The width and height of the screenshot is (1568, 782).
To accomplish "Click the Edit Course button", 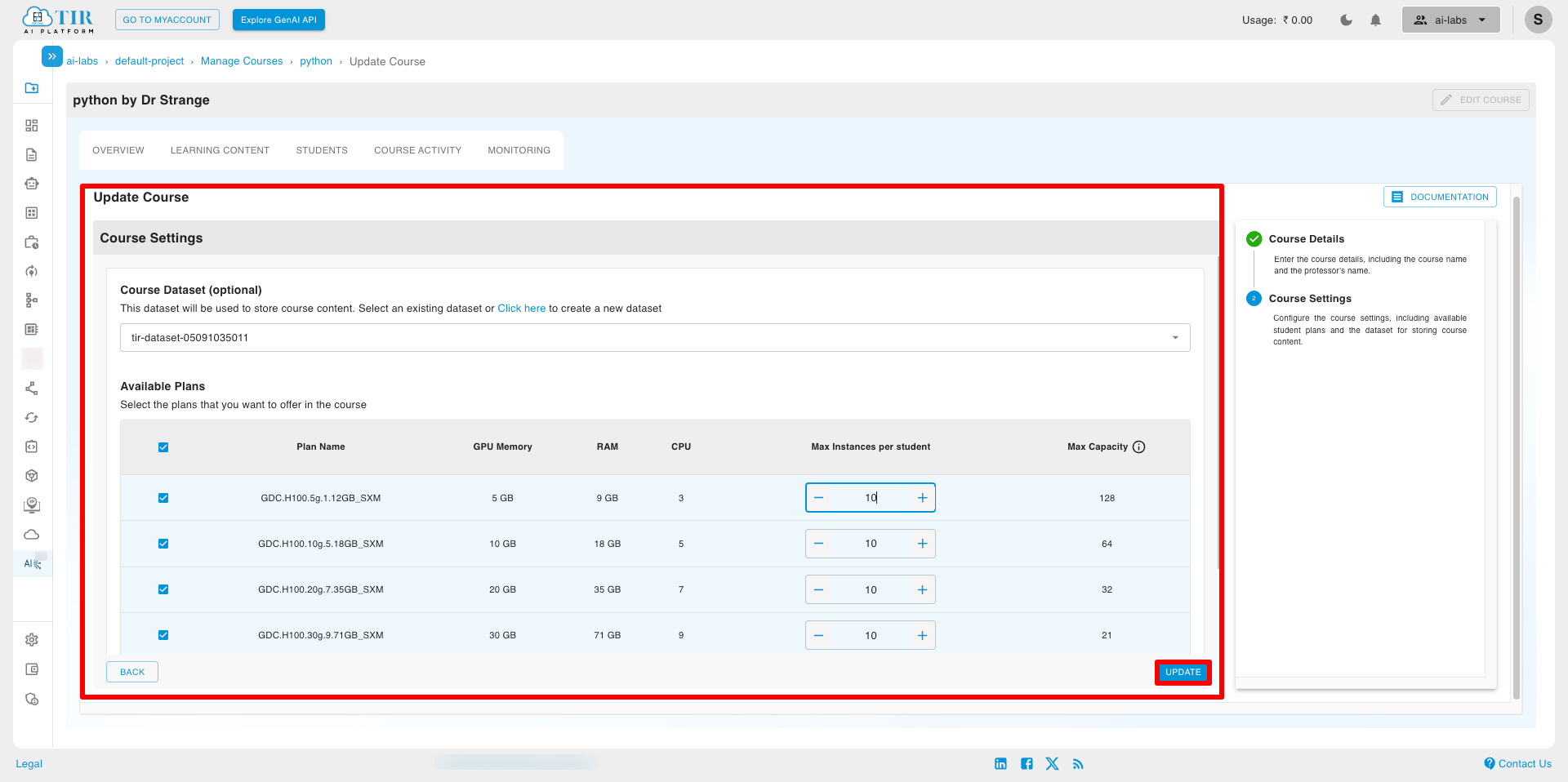I will [x=1481, y=100].
